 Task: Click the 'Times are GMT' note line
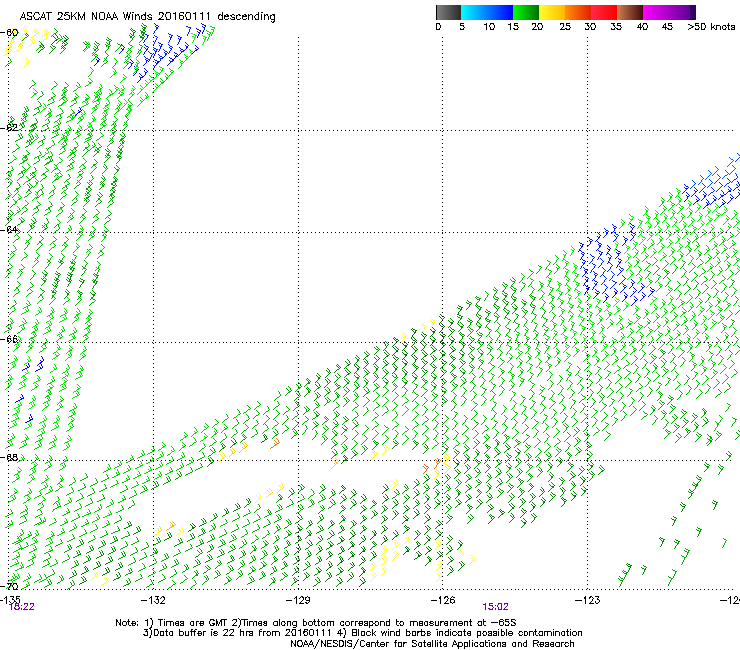(316, 623)
